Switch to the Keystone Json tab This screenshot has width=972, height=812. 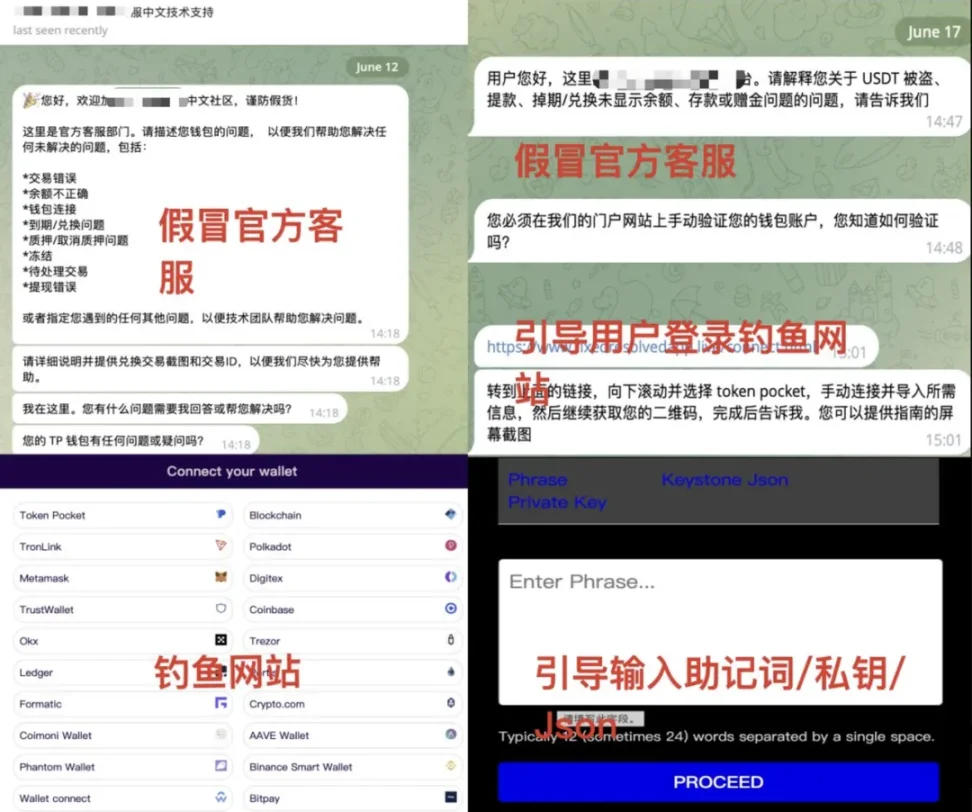(x=725, y=480)
